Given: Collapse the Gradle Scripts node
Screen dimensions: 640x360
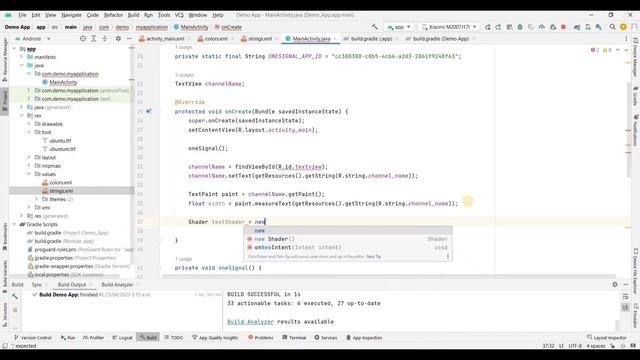Looking at the screenshot, I should [x=14, y=224].
